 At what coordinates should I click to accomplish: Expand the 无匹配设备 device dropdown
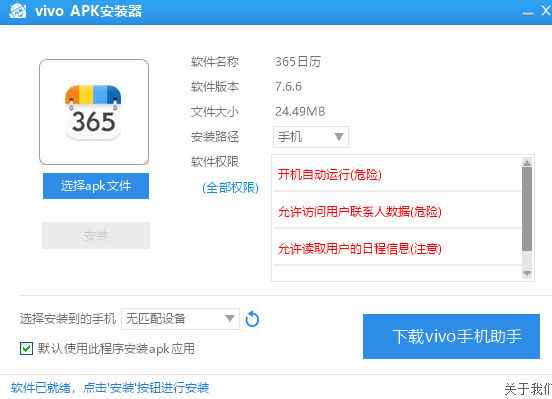(x=180, y=319)
